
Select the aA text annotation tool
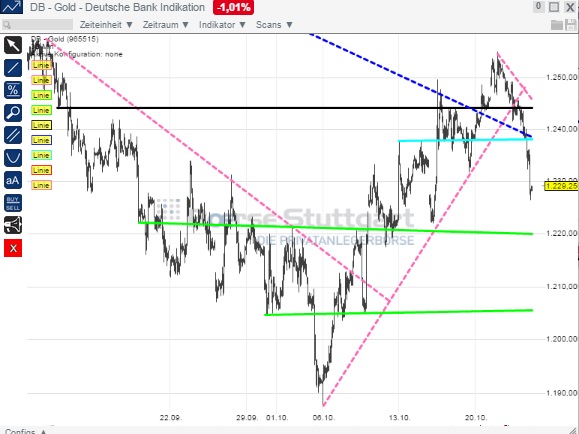(13, 180)
